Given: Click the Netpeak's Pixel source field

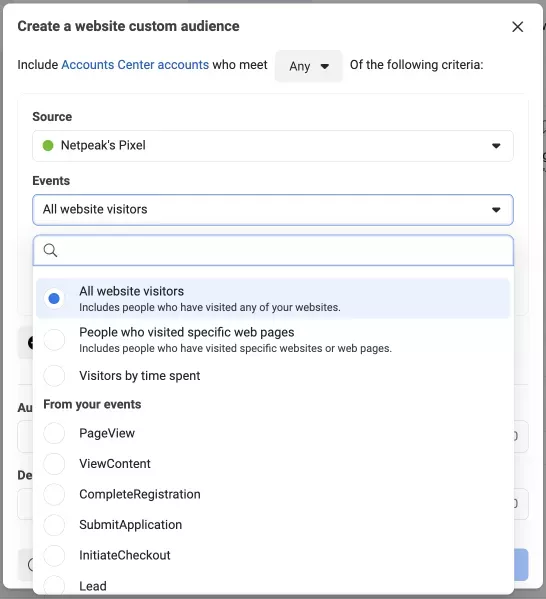Looking at the screenshot, I should (273, 146).
